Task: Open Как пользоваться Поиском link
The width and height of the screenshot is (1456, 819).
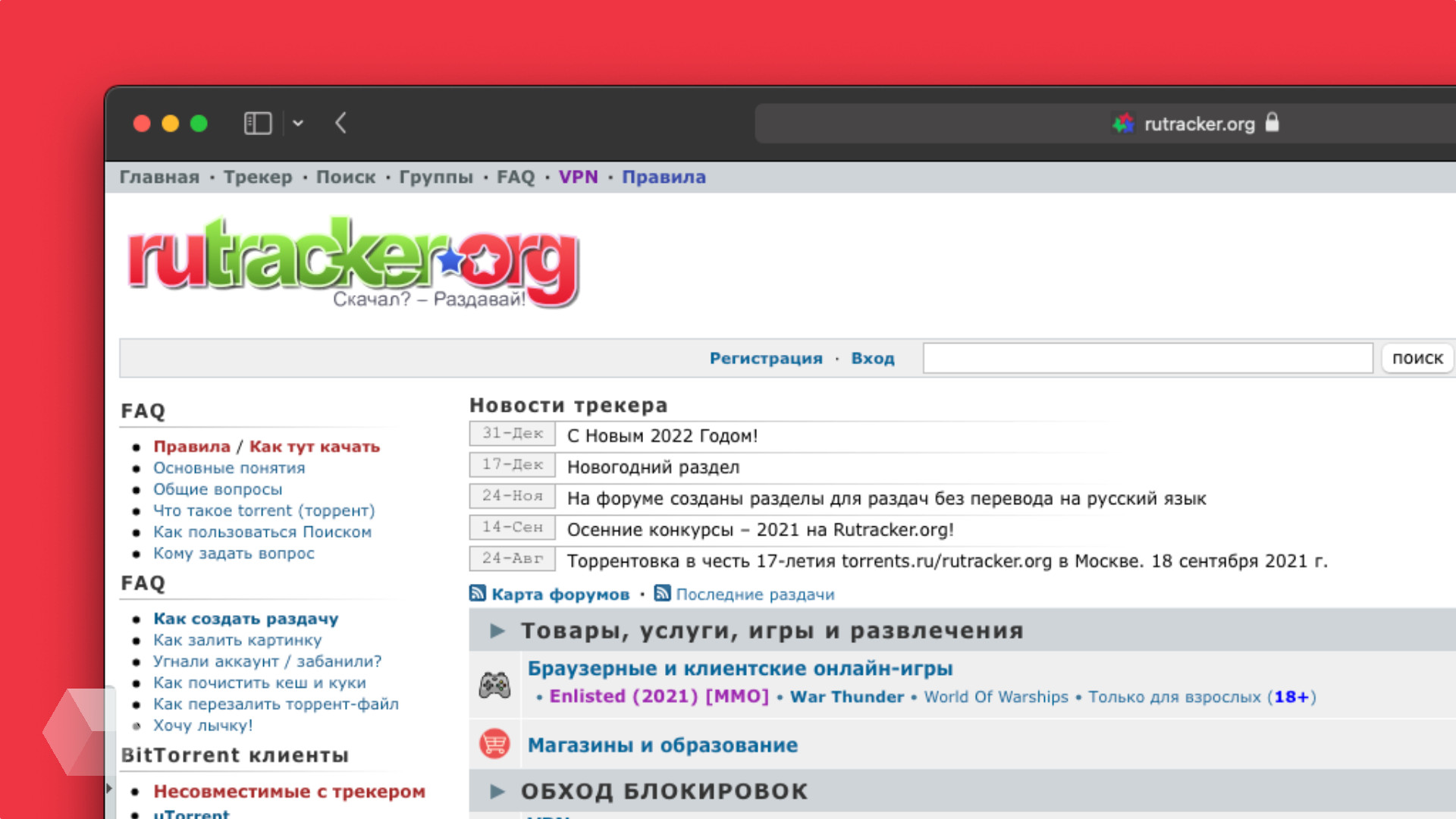Action: (x=262, y=532)
